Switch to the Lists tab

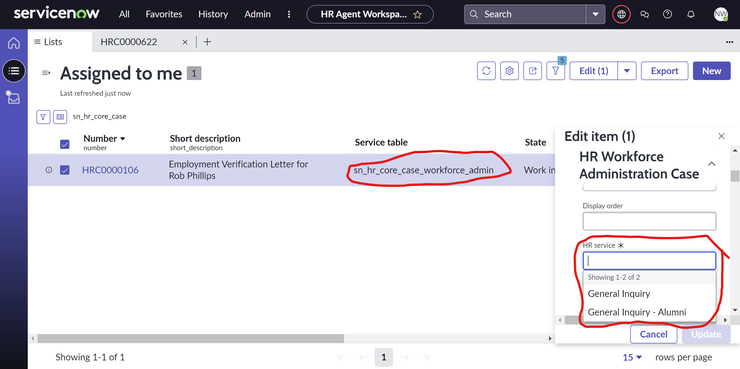tap(60, 42)
